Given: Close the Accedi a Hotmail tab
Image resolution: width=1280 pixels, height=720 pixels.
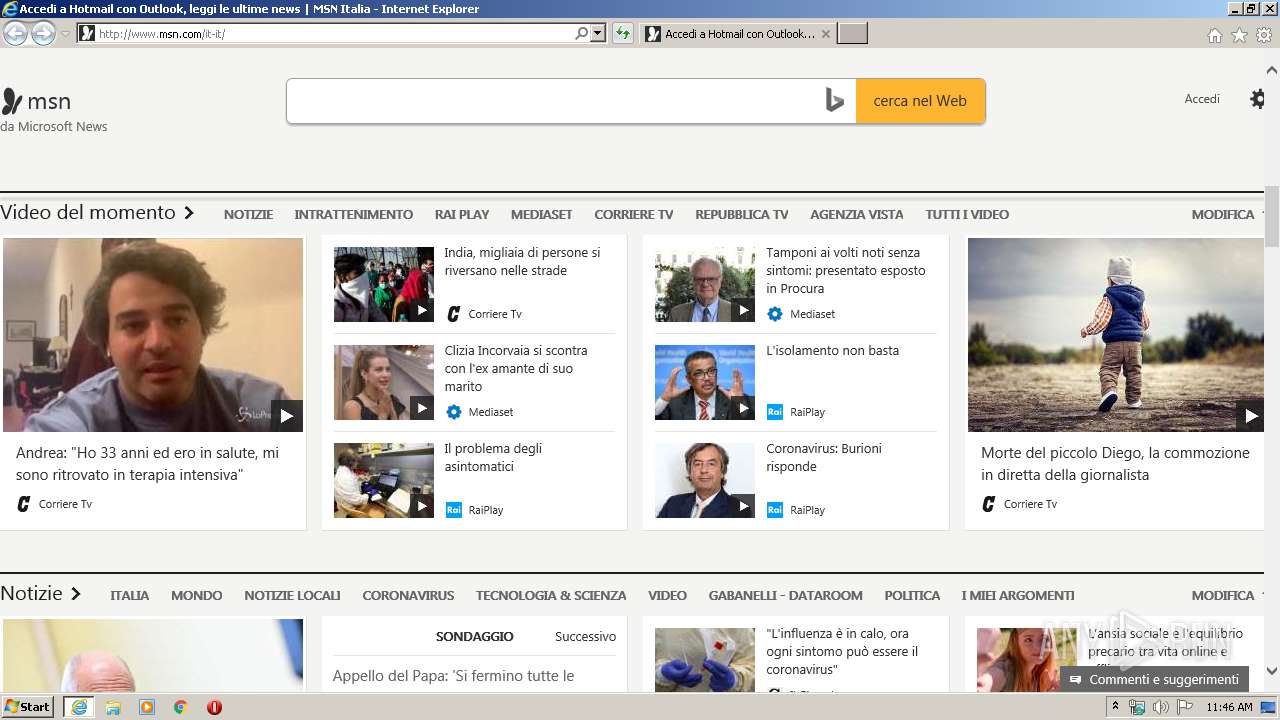Looking at the screenshot, I should click(x=825, y=34).
